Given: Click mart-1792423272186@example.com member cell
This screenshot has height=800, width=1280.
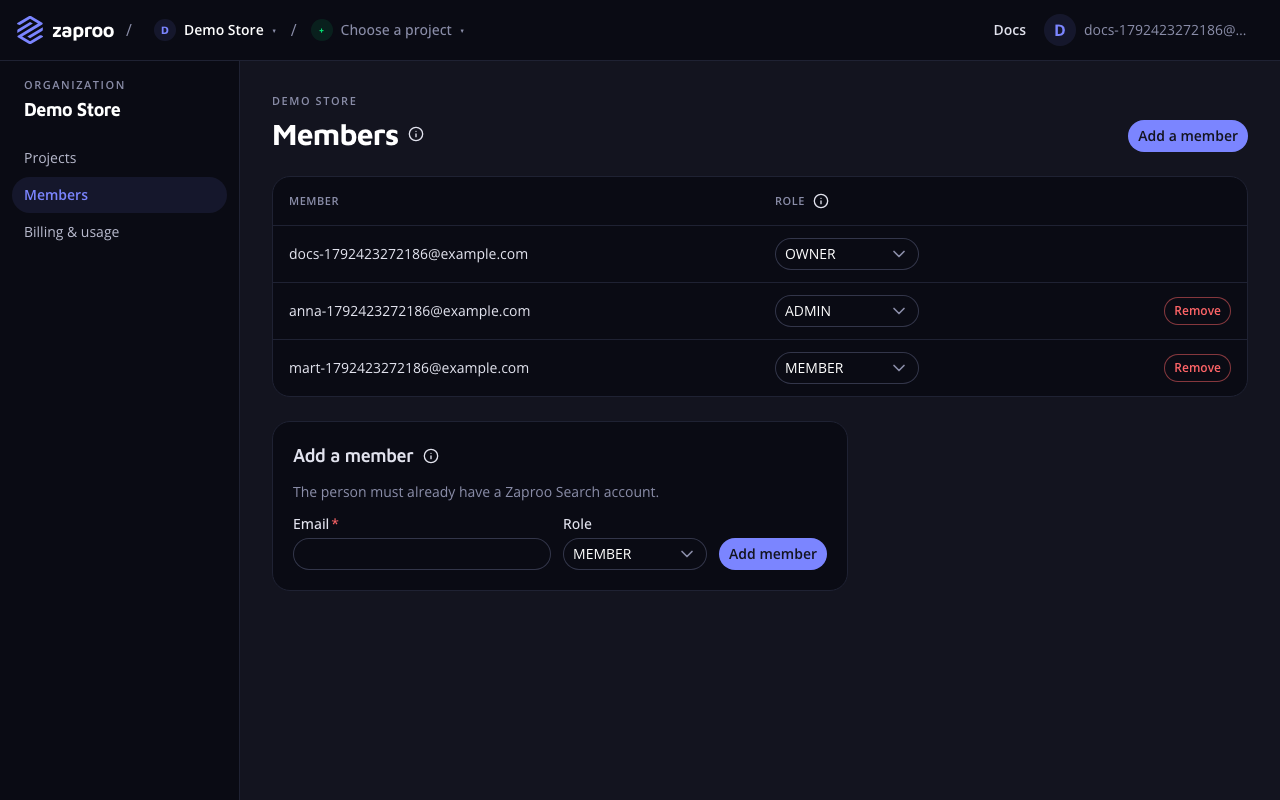Looking at the screenshot, I should point(409,368).
